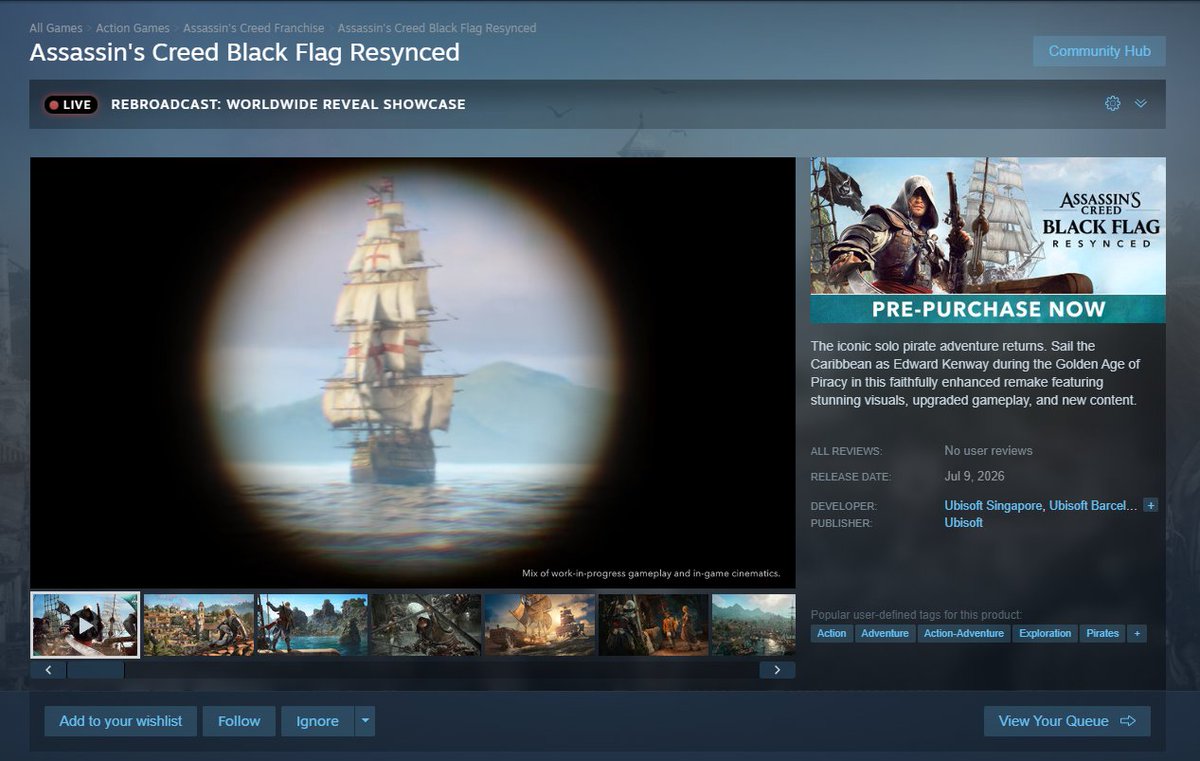This screenshot has height=761, width=1200.
Task: Go to All Games breadcrumb
Action: click(x=56, y=28)
